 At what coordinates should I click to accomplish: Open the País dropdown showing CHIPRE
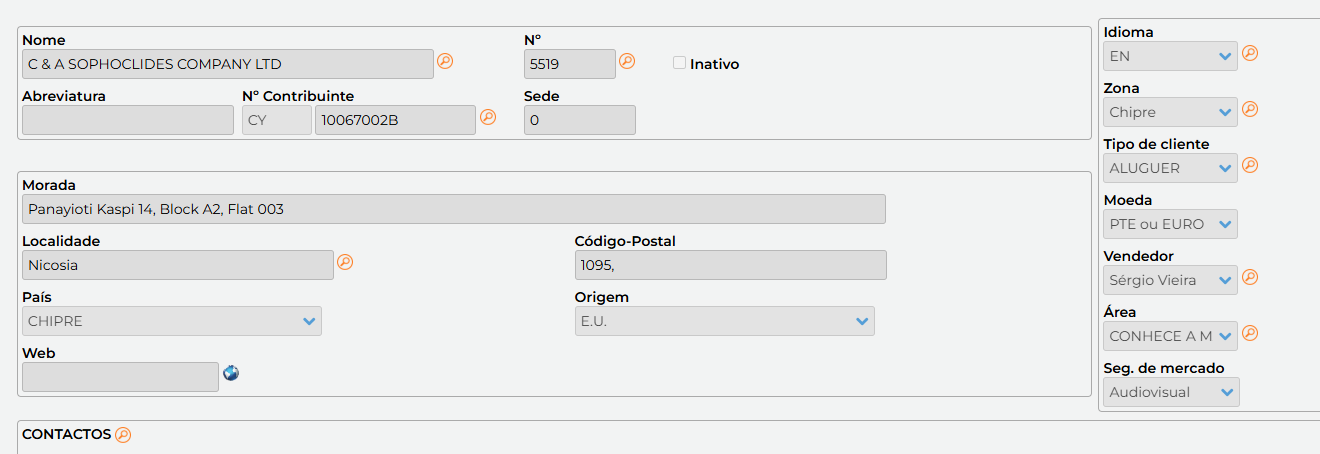172,321
